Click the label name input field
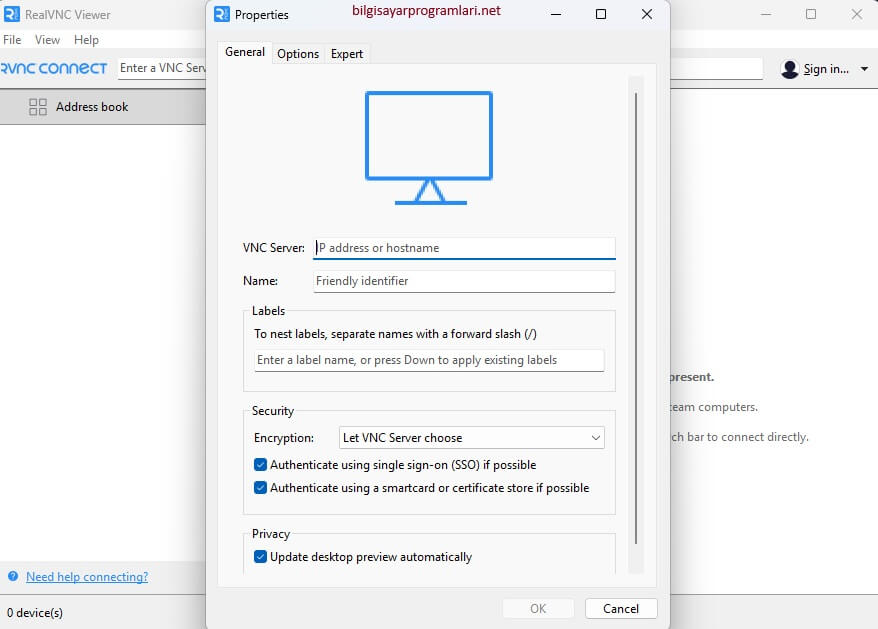This screenshot has width=878, height=629. (x=429, y=360)
